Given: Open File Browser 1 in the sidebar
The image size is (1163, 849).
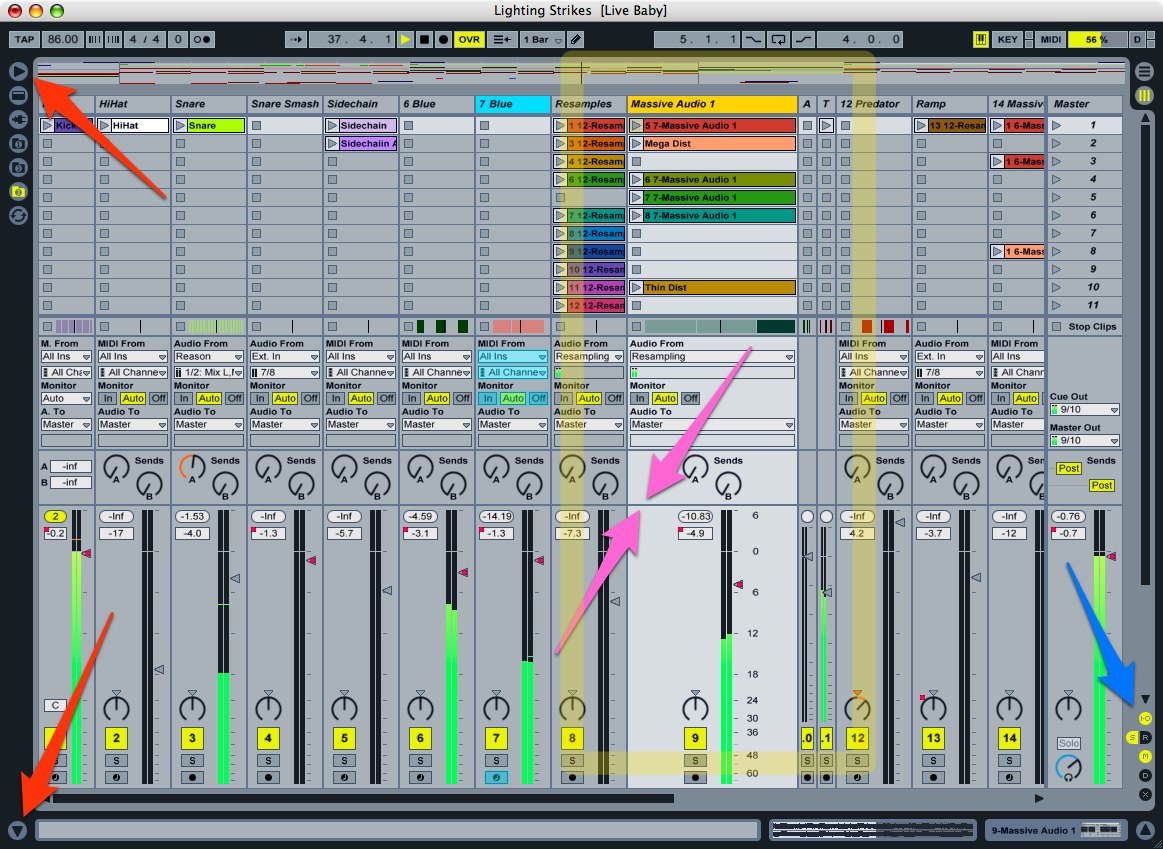Looking at the screenshot, I should click(17, 143).
